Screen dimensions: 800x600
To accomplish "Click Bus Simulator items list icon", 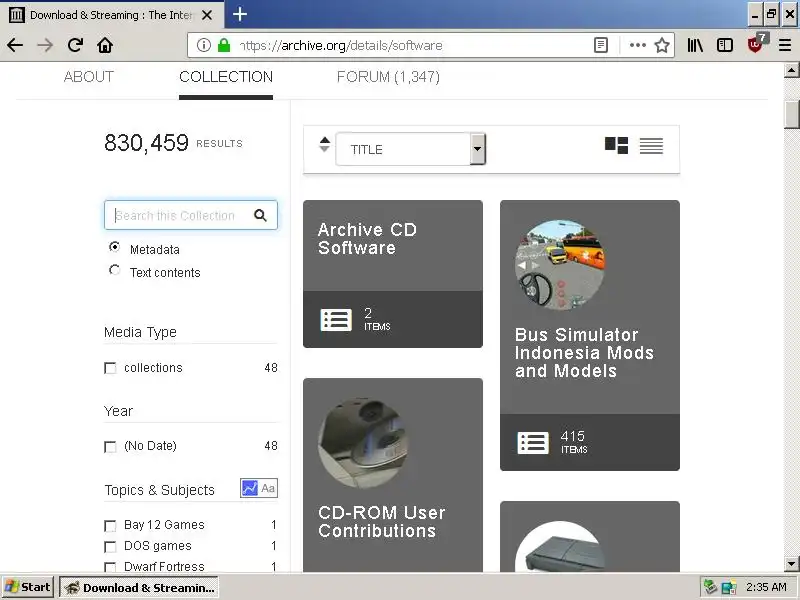I will point(533,443).
